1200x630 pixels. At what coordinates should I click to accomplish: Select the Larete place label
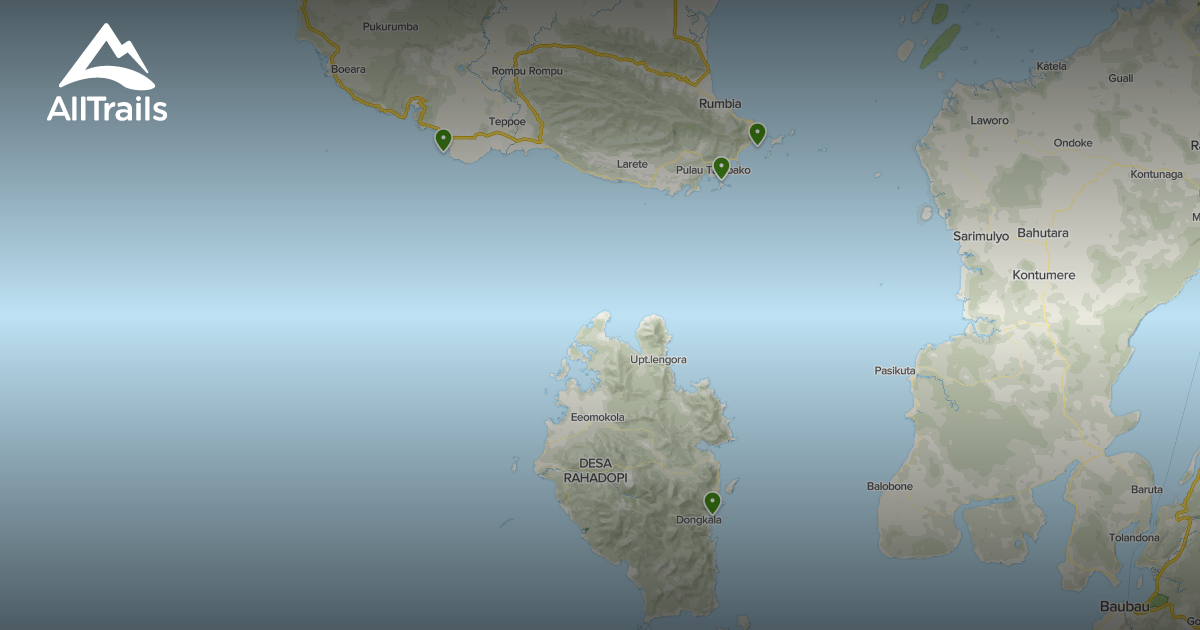tap(632, 164)
